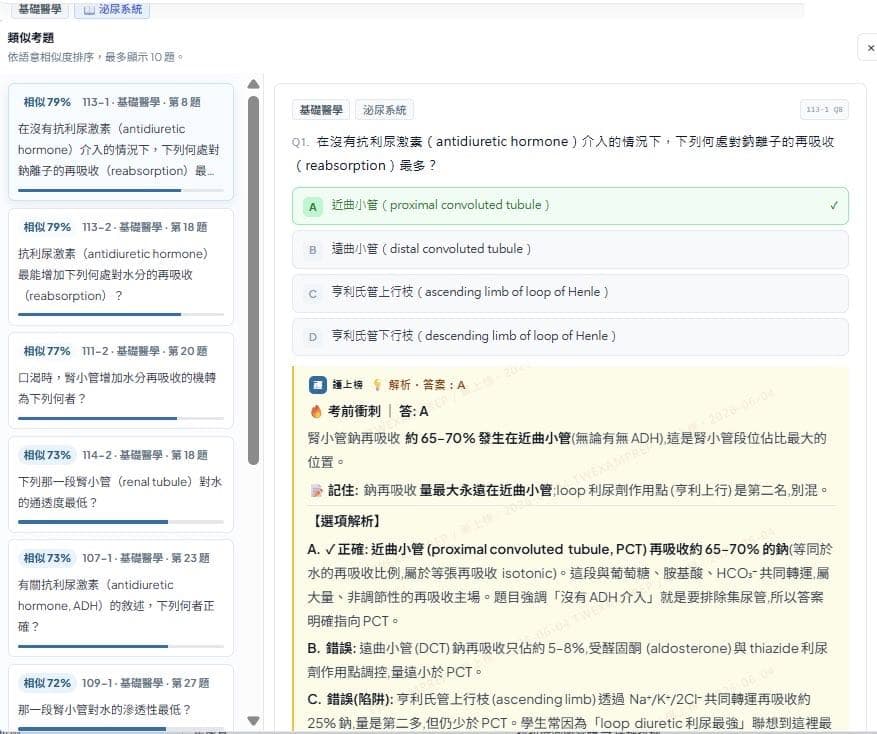
Task: Open similar question 113-2 基礎醫學 第18題
Action: (x=121, y=267)
